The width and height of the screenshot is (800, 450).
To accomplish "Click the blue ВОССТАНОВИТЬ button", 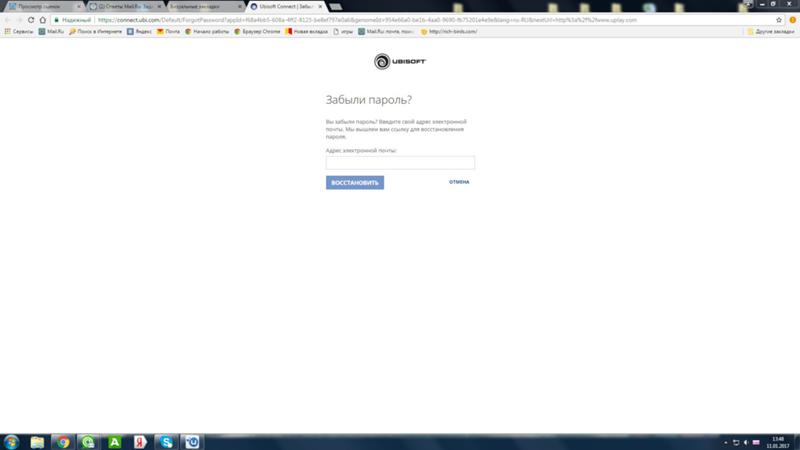I will (x=355, y=183).
